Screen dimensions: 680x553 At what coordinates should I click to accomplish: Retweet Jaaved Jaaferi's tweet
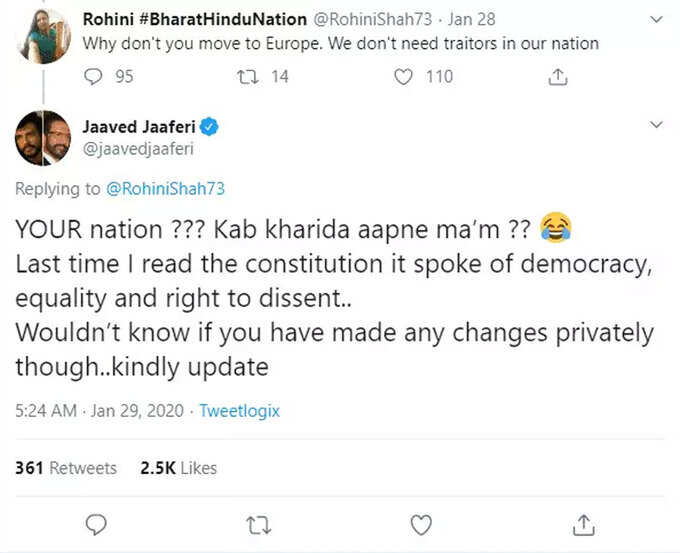259,525
